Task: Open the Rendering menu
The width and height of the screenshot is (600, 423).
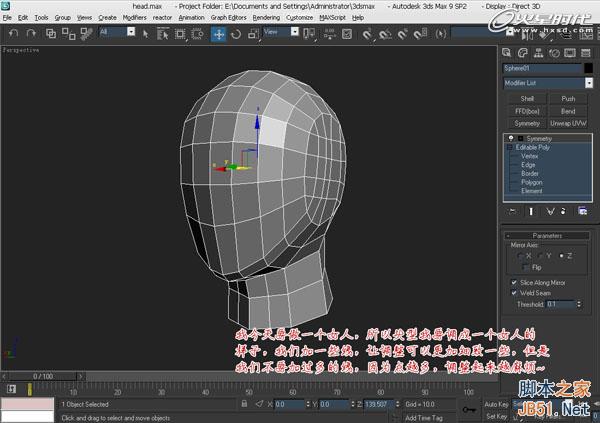Action: point(266,18)
